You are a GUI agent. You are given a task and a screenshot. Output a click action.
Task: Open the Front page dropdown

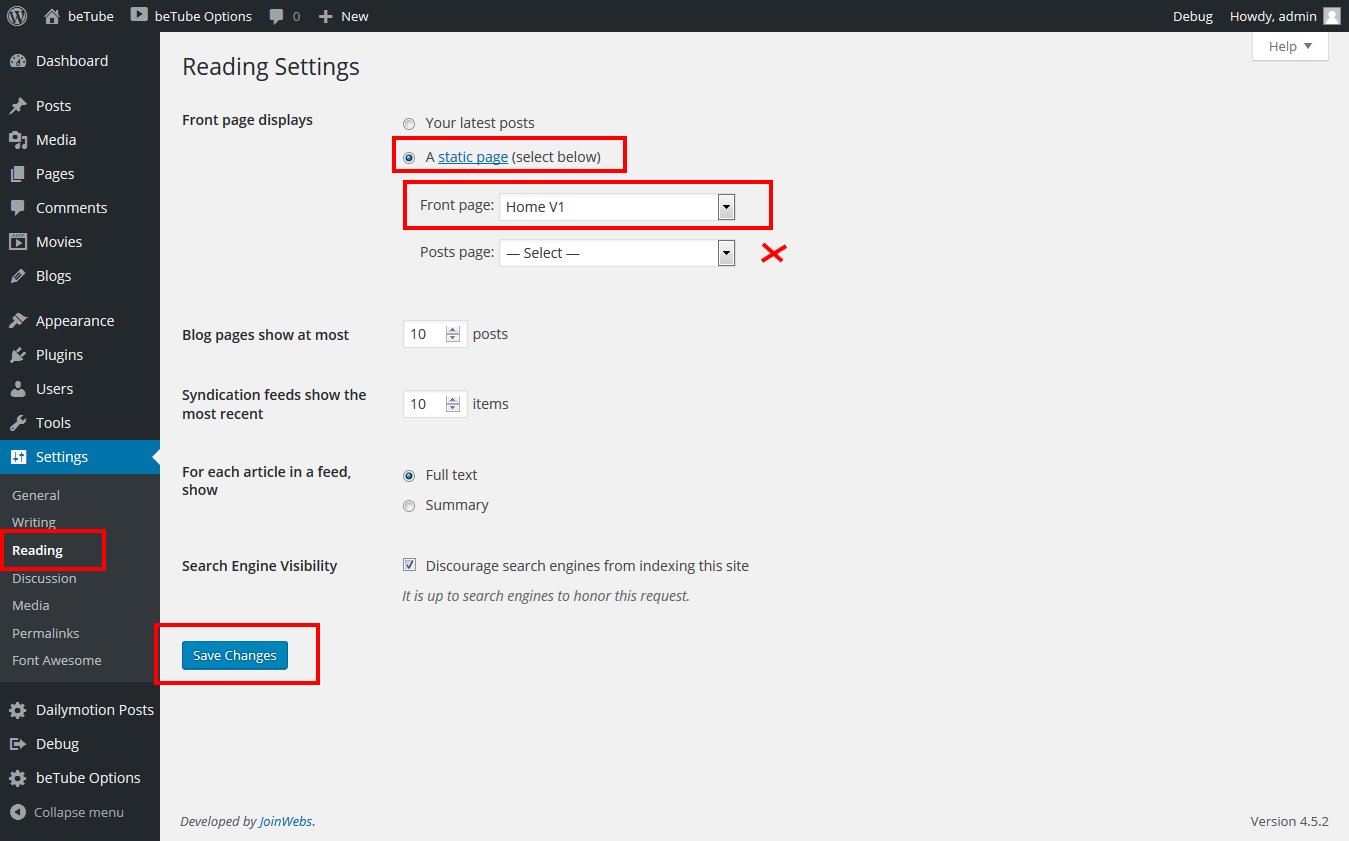point(617,207)
